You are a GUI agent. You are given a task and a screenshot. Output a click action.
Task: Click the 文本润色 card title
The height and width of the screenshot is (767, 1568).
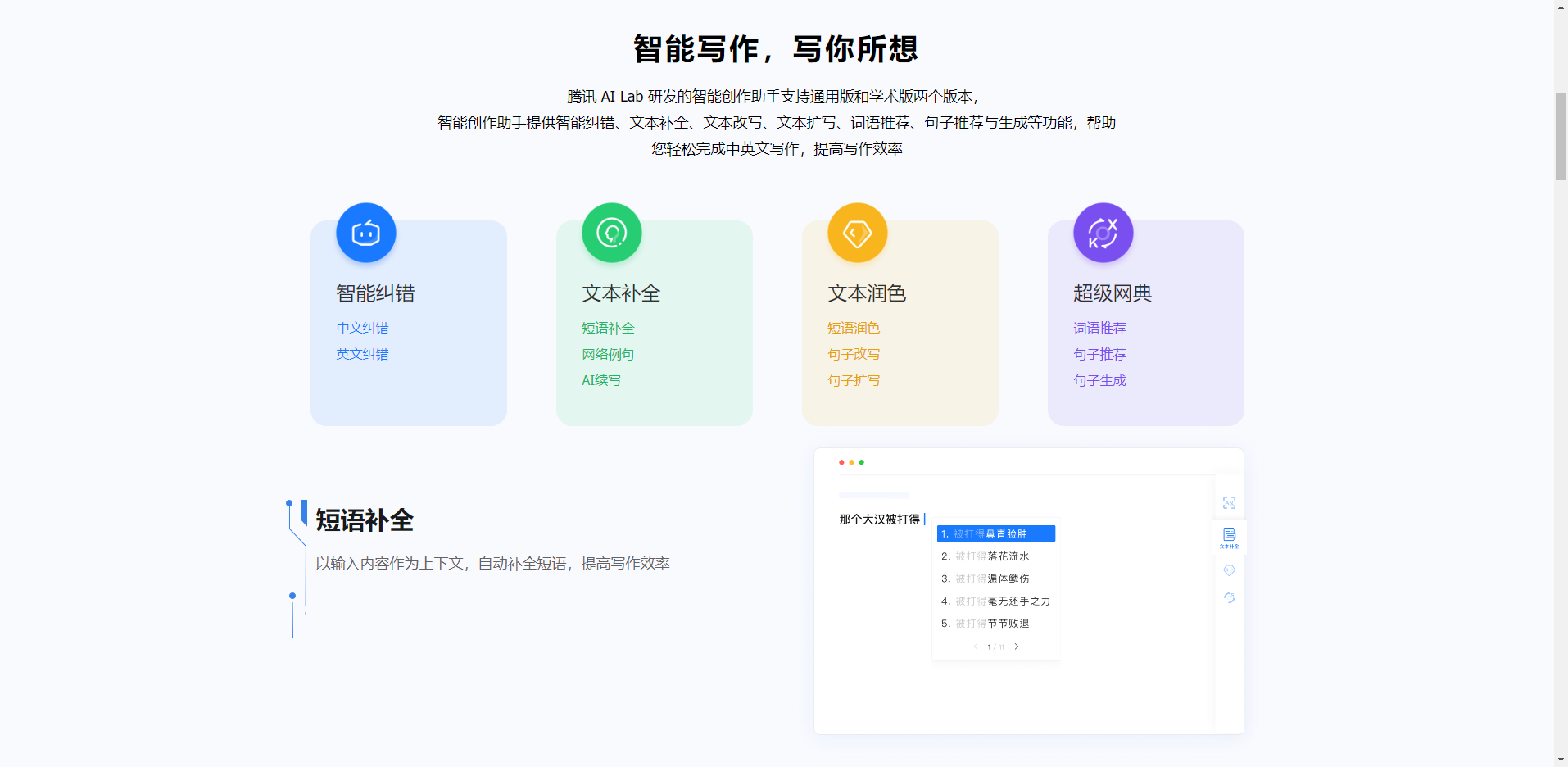867,293
